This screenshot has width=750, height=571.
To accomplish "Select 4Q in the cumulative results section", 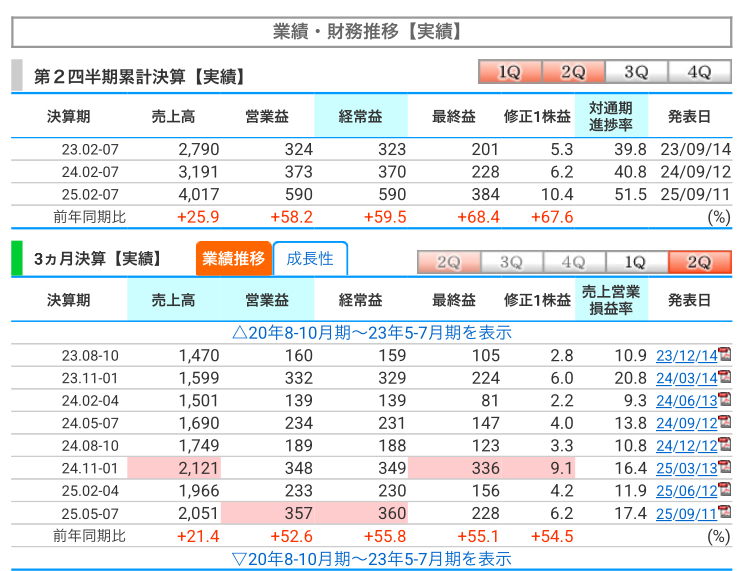I will (x=699, y=72).
